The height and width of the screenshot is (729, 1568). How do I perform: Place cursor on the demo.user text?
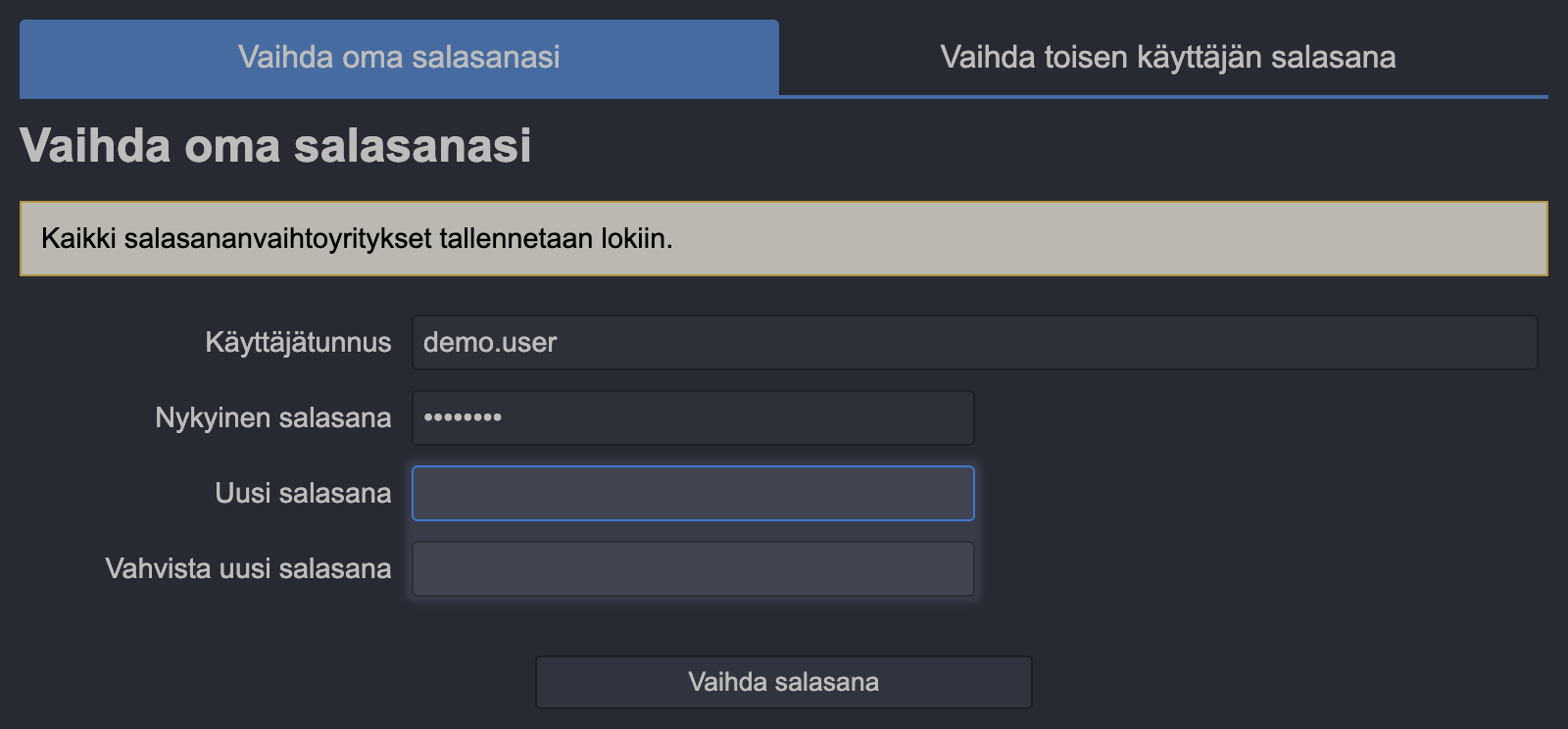point(490,342)
